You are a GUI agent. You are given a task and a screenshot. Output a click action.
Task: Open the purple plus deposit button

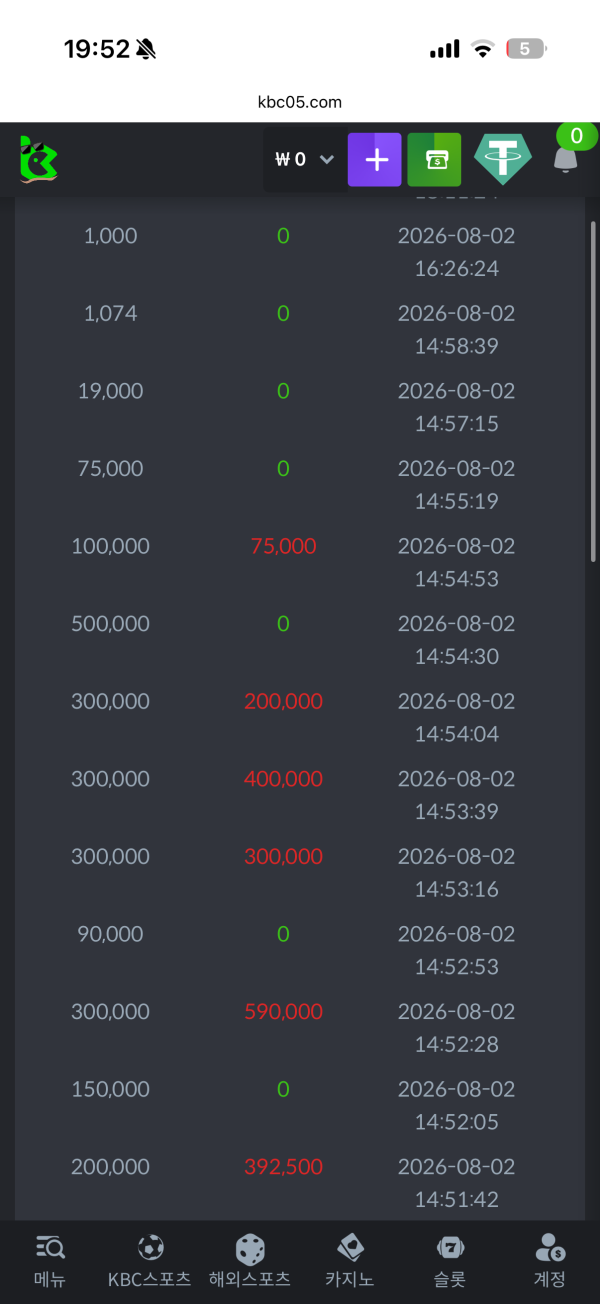point(374,160)
